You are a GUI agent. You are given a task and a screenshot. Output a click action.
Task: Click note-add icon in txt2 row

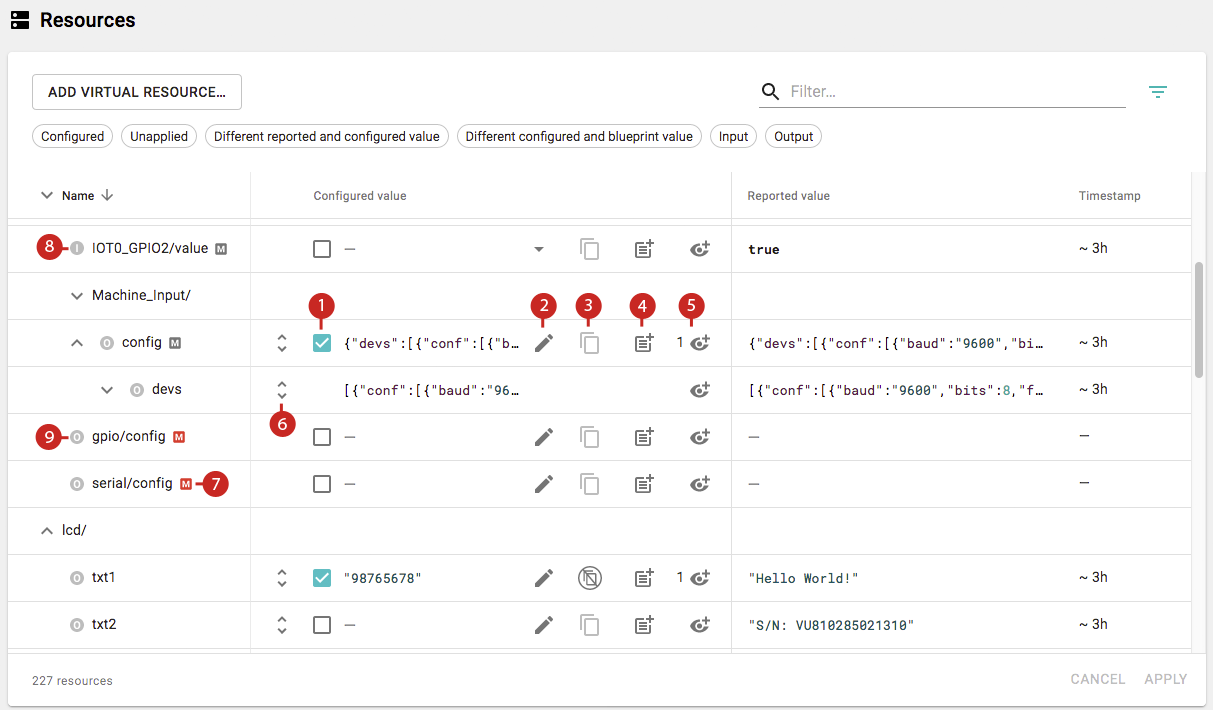pos(644,625)
